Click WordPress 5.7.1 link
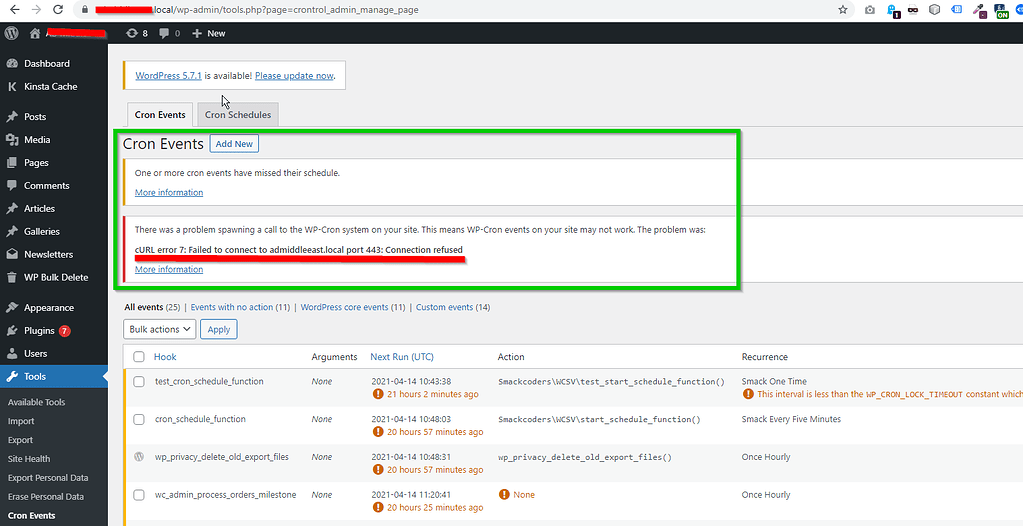The width and height of the screenshot is (1023, 526). (168, 76)
